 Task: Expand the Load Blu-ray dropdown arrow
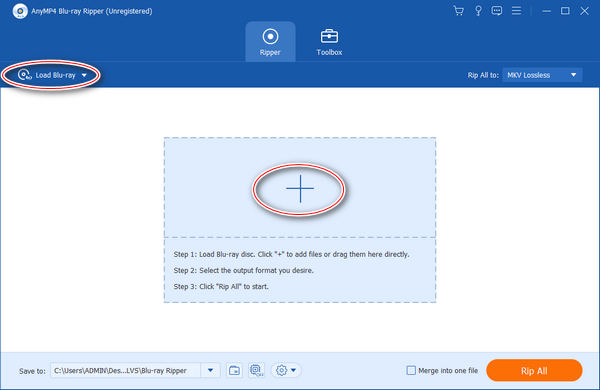(84, 75)
